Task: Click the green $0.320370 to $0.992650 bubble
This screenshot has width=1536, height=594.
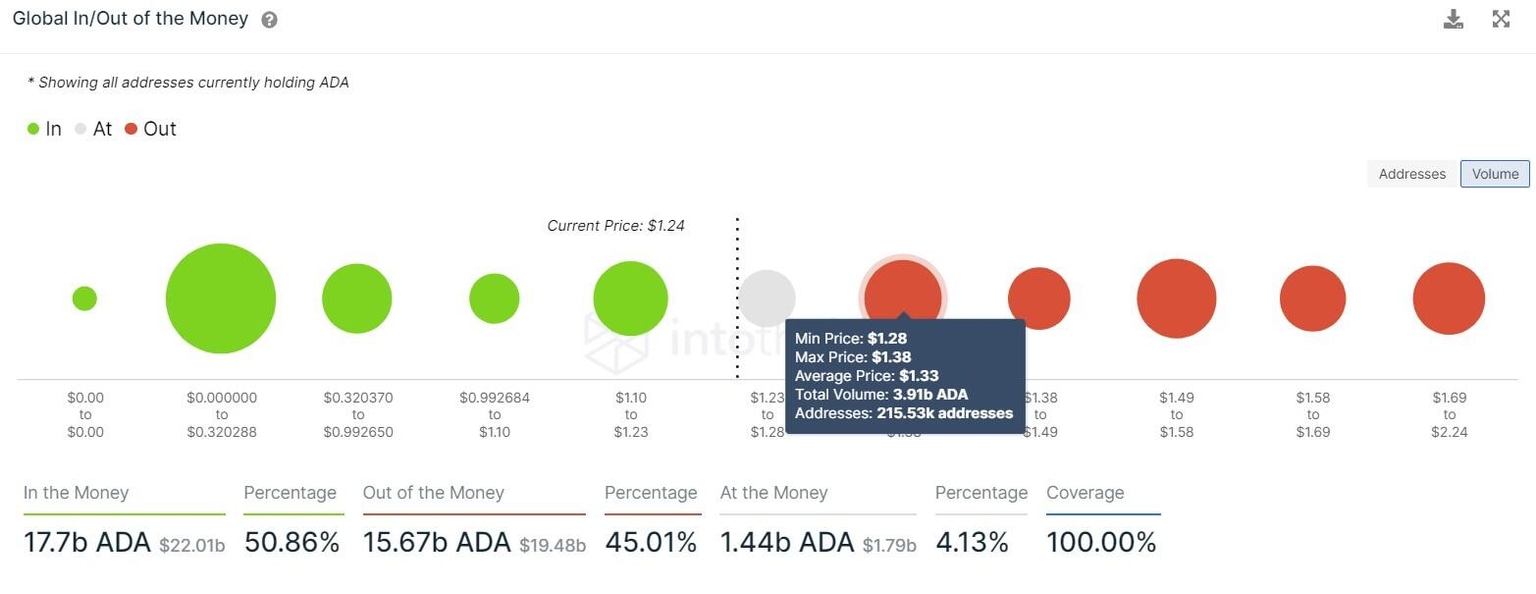Action: (357, 298)
